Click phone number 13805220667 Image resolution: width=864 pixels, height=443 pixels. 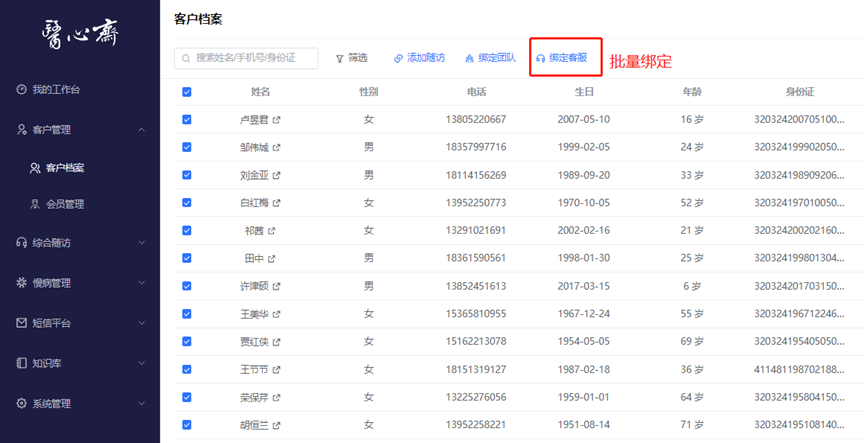[x=476, y=120]
